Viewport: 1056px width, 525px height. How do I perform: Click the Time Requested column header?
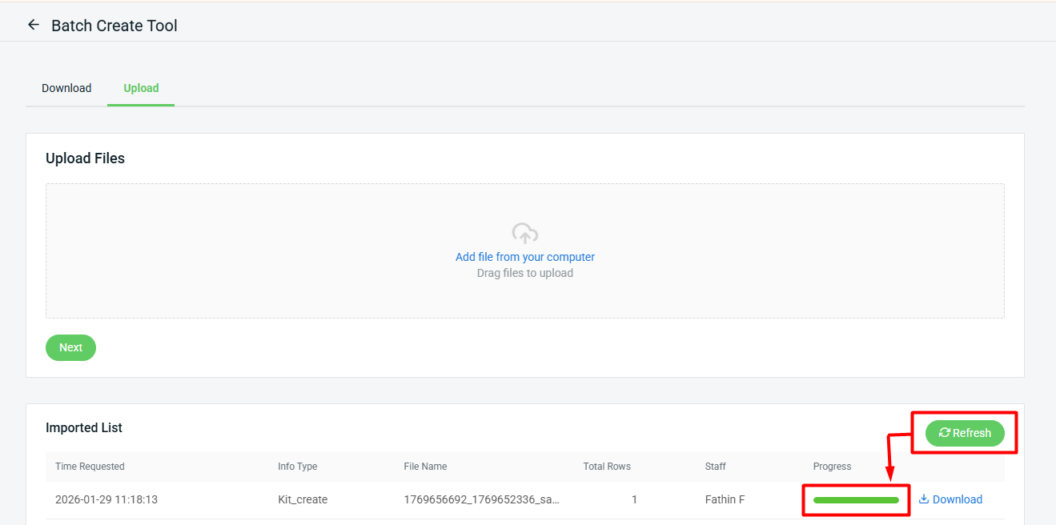pyautogui.click(x=90, y=466)
